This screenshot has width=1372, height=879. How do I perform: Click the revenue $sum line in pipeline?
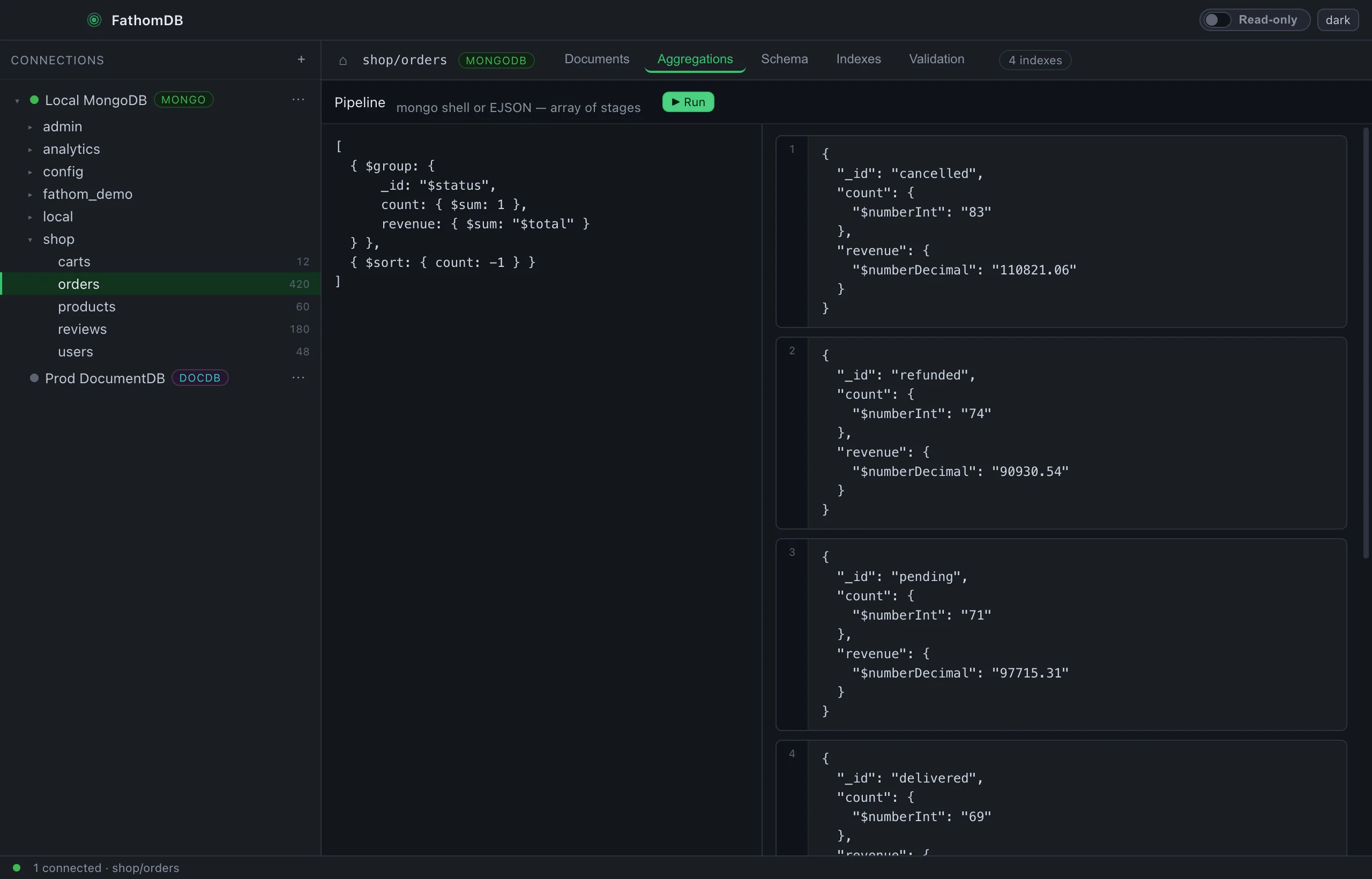(485, 224)
